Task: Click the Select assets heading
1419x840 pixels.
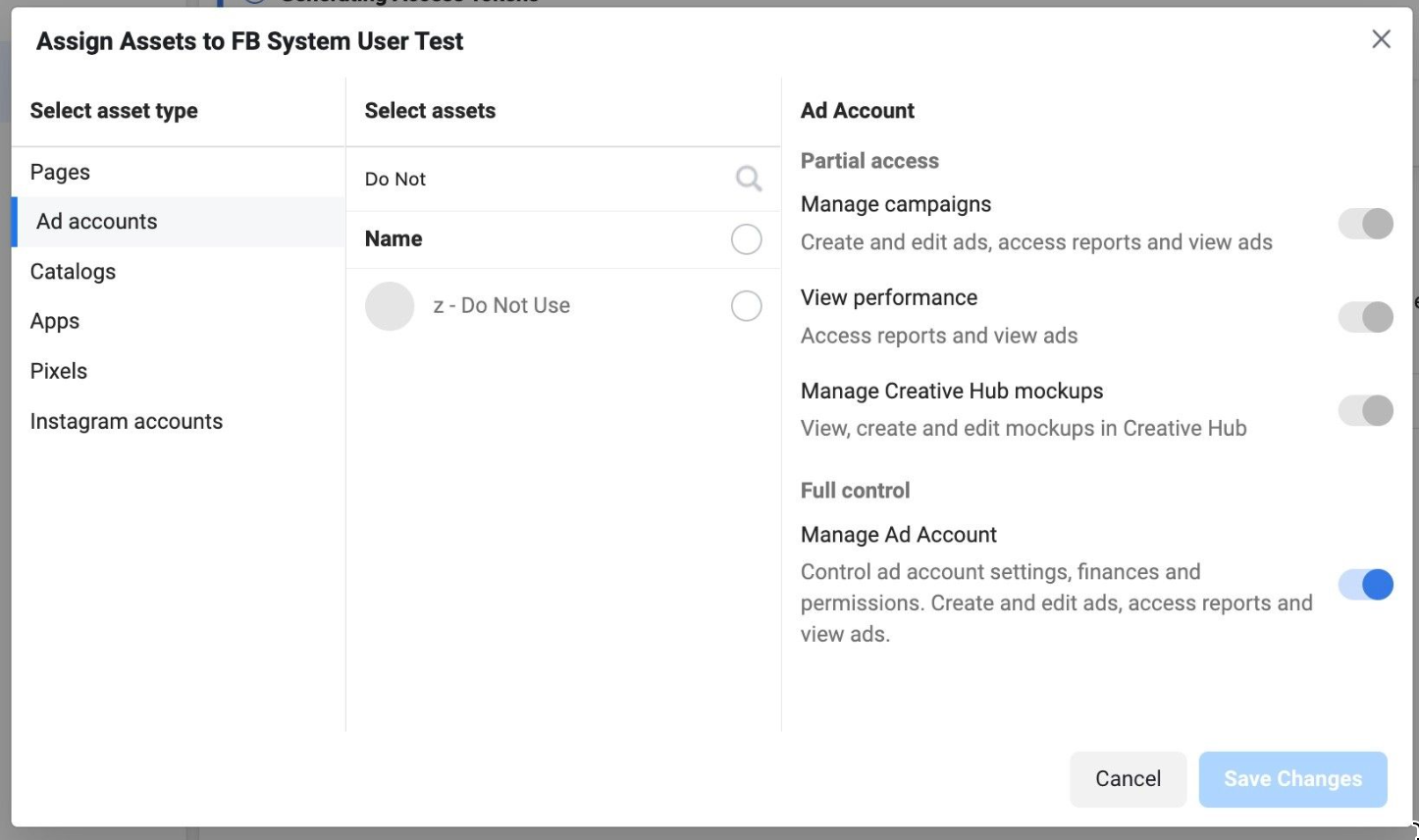Action: click(x=430, y=111)
